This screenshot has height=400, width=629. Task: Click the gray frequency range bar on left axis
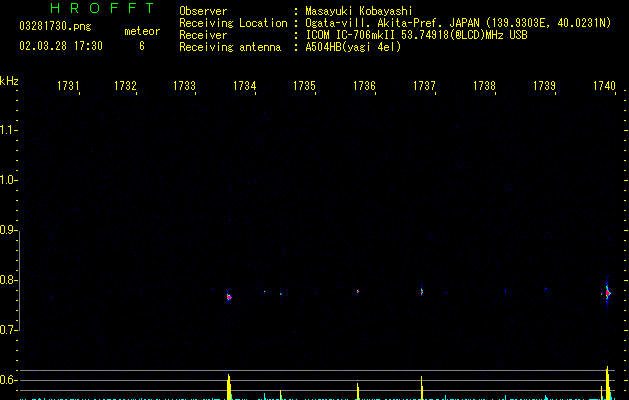(19, 280)
